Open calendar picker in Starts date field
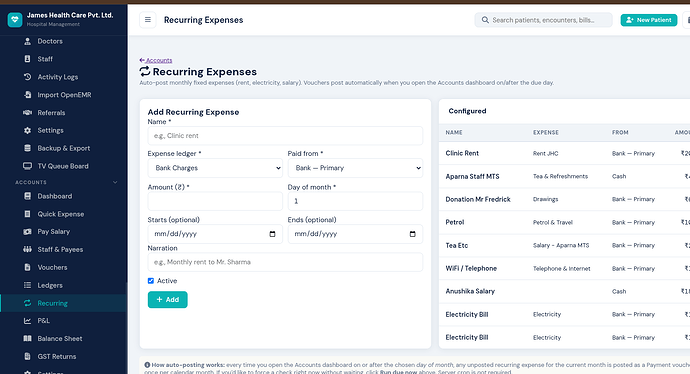 pos(272,234)
